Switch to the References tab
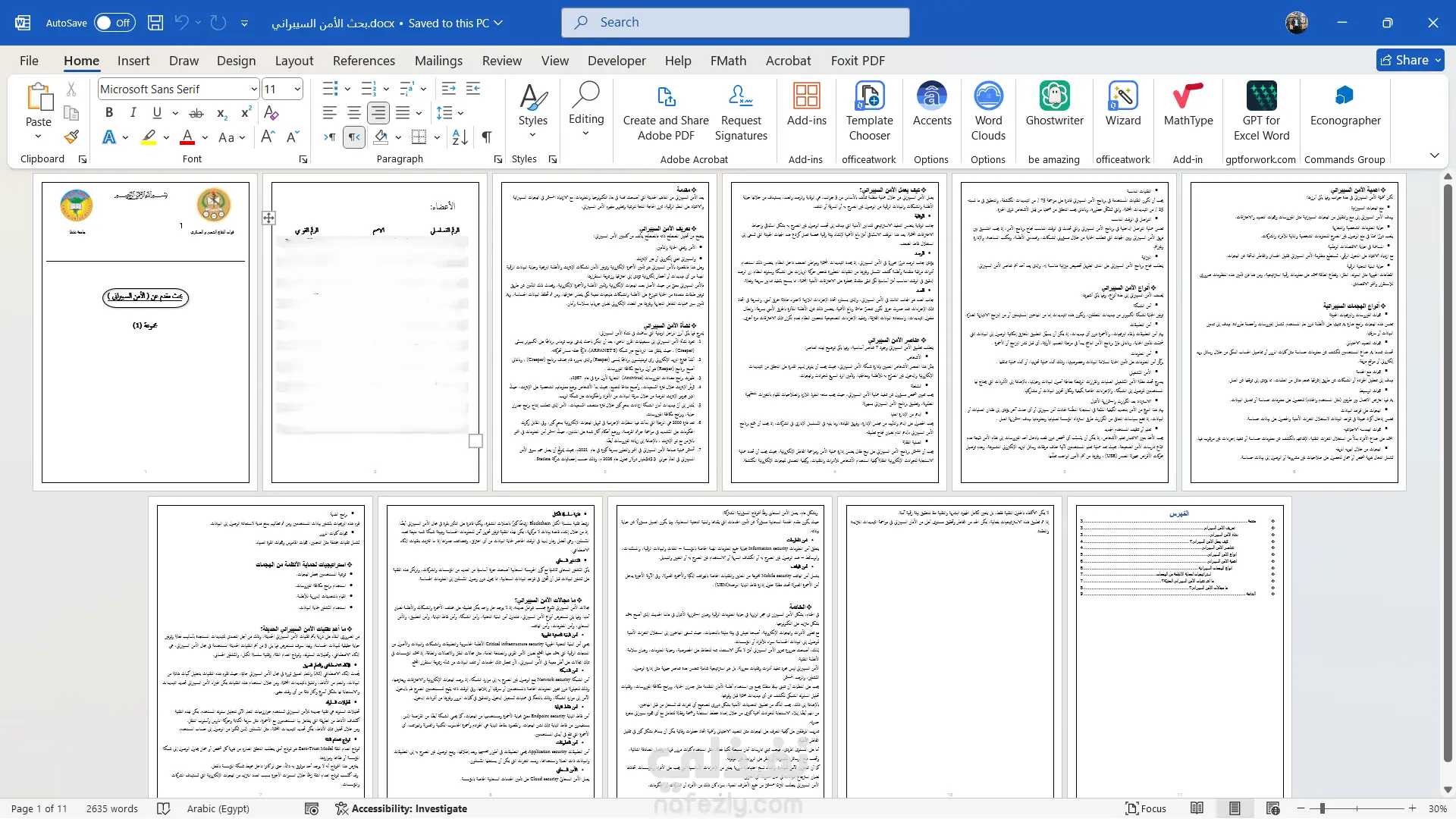Image resolution: width=1456 pixels, height=819 pixels. click(x=363, y=61)
